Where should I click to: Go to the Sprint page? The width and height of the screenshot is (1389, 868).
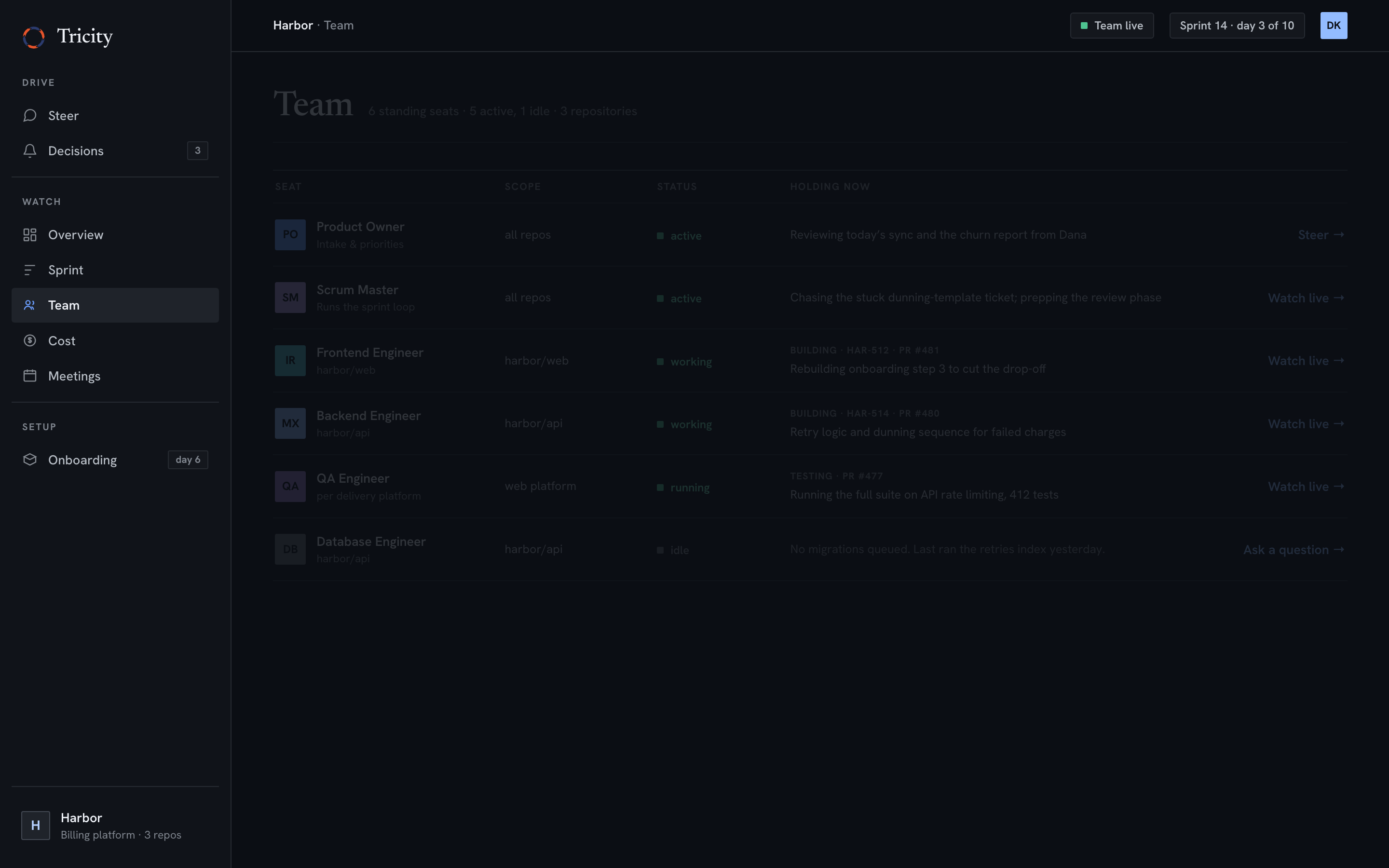tap(115, 270)
